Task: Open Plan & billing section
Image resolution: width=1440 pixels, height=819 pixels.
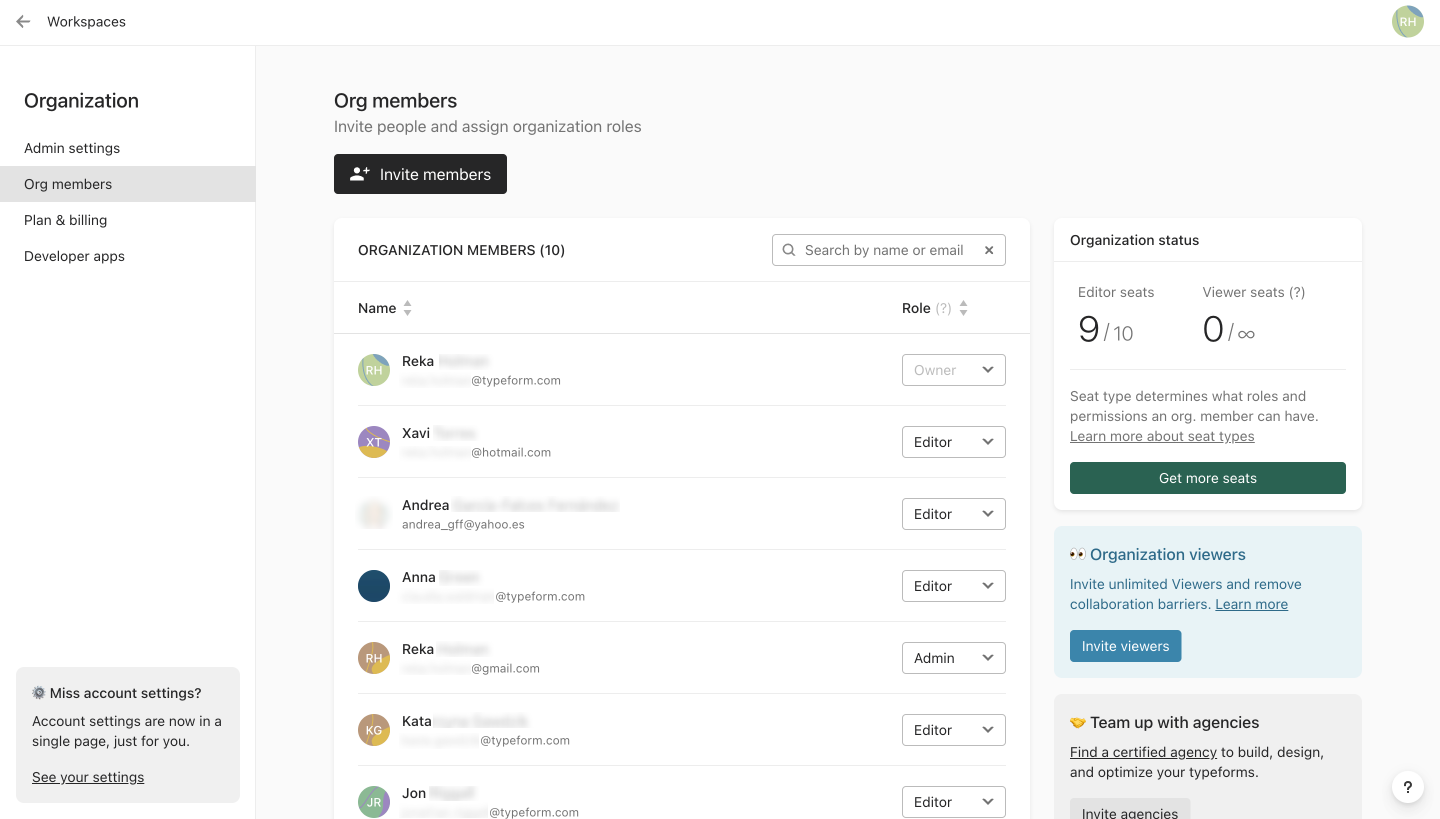Action: tap(65, 220)
